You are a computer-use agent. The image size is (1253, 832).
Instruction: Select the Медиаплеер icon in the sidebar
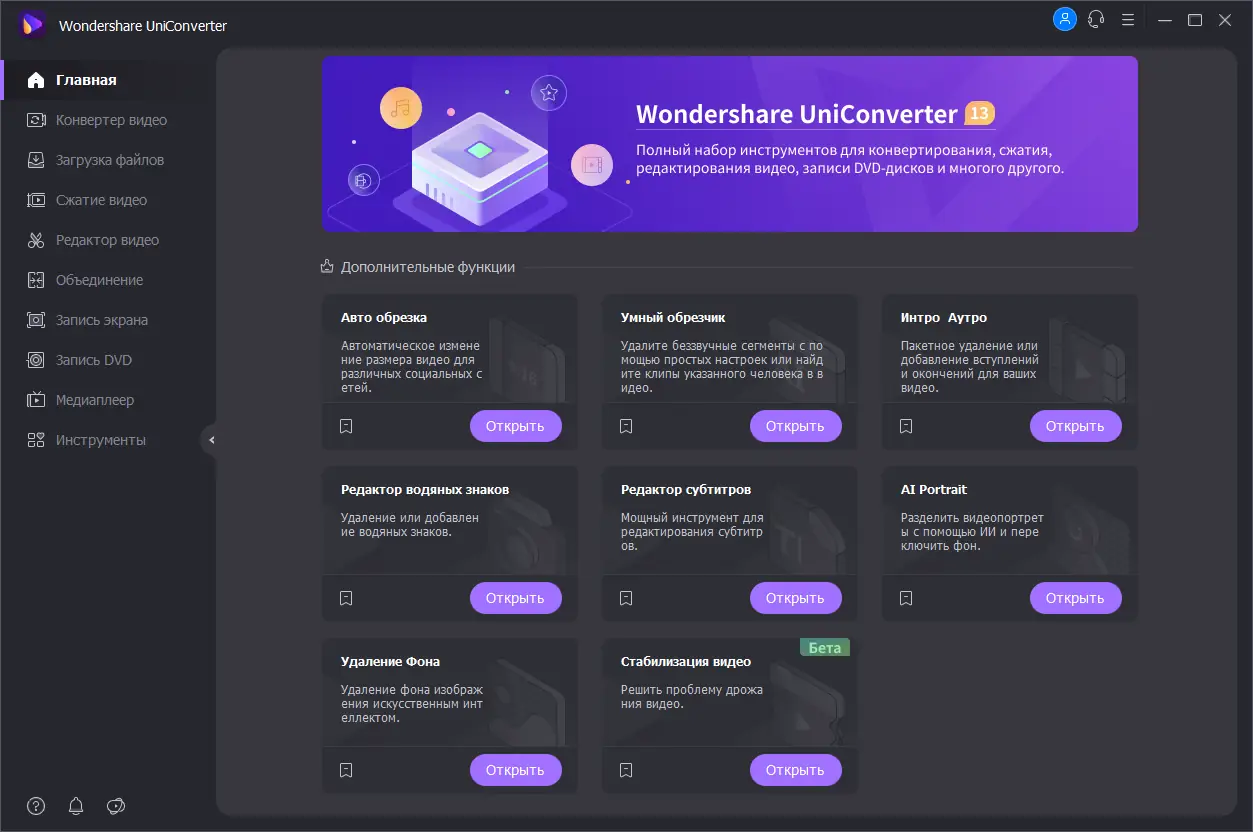[34, 399]
